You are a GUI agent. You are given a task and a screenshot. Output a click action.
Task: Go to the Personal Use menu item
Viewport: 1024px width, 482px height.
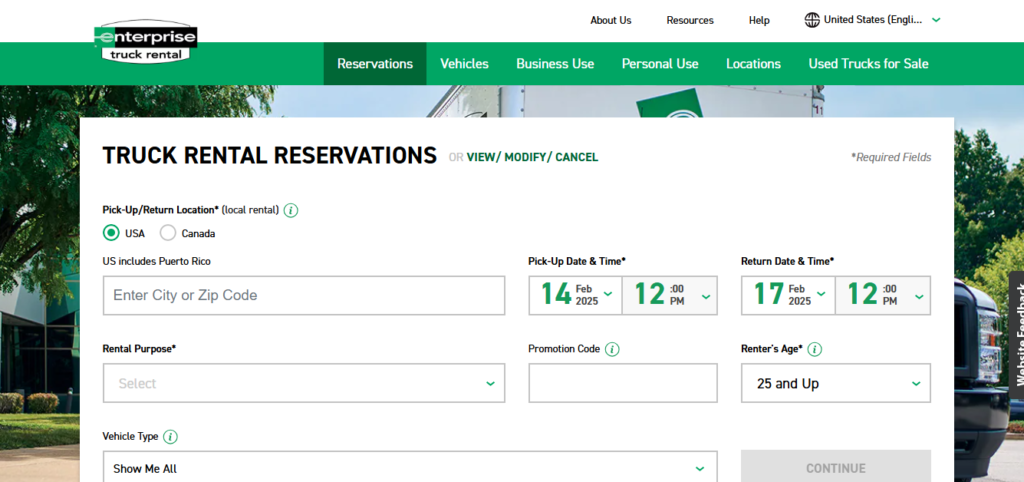660,64
